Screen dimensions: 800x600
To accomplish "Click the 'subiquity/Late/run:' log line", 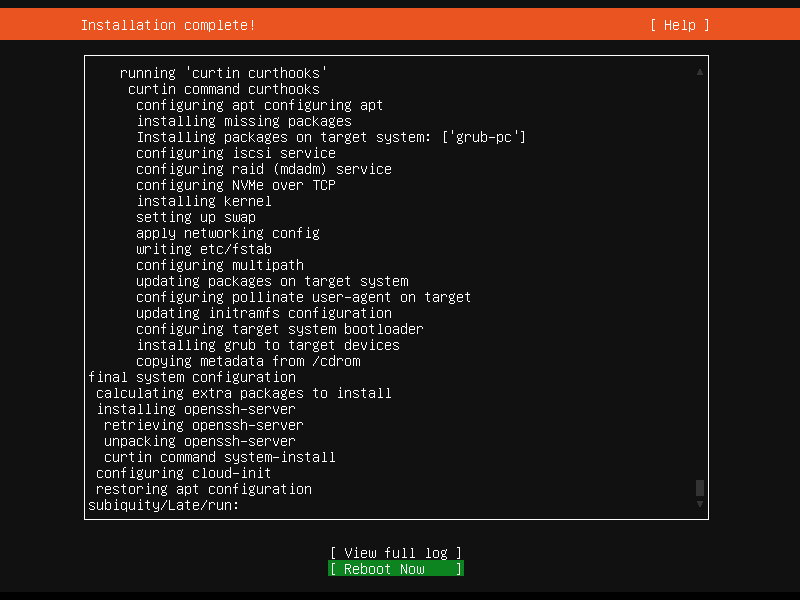I will coord(164,505).
